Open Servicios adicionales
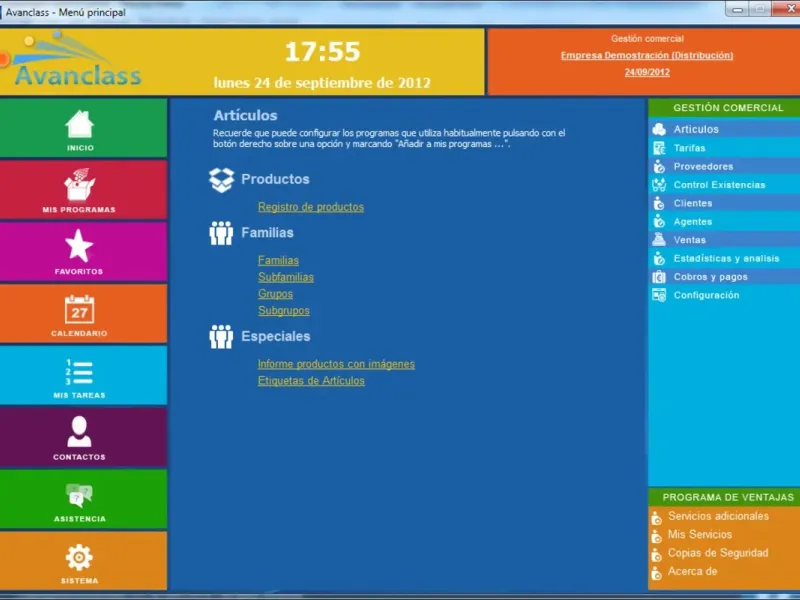Screen dimensions: 800x600 coord(718,516)
